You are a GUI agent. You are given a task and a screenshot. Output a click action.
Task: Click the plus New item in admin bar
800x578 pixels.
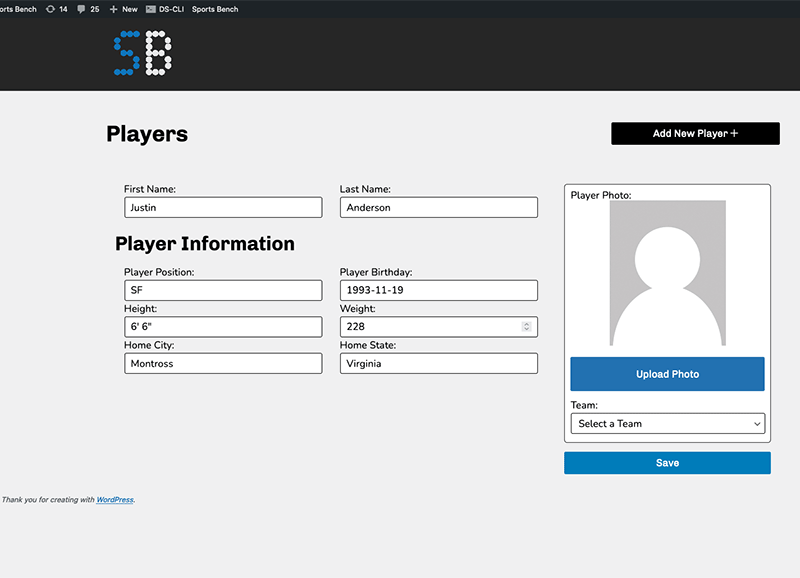pos(123,9)
